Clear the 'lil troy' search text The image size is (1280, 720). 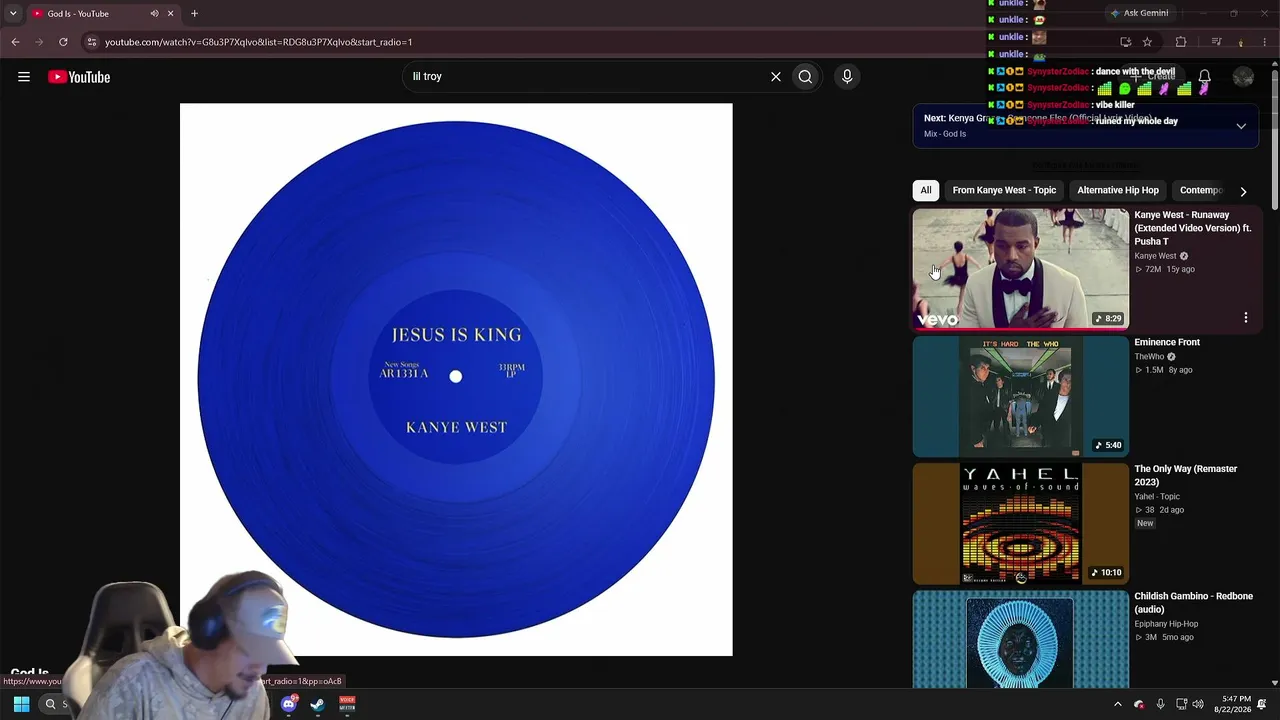775,77
